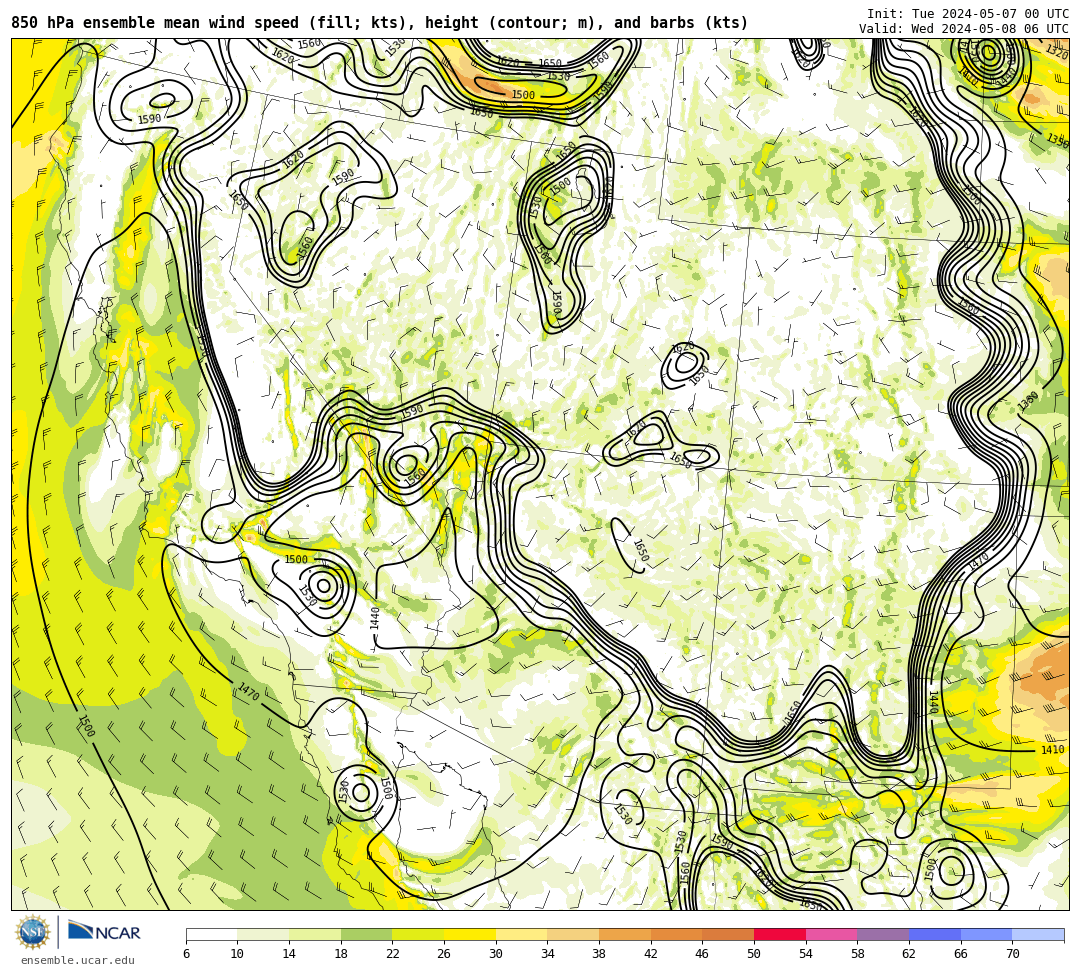1080x973 pixels.
Task: Click the colorbar tick label 46
Action: (702, 954)
